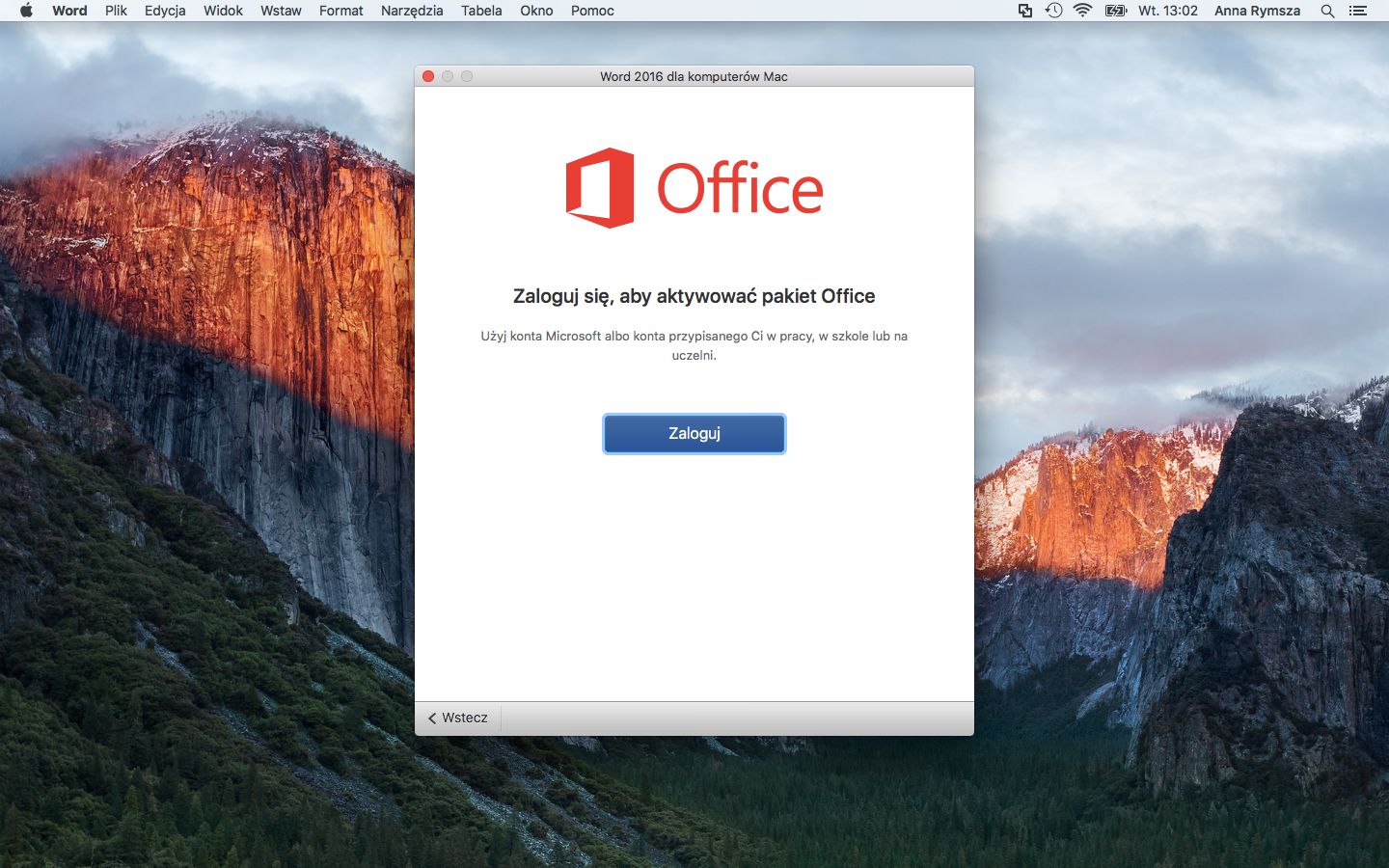Click the description text starting 'Użyj konta Microsoft'
Screen dimensions: 1389x868
click(x=694, y=345)
